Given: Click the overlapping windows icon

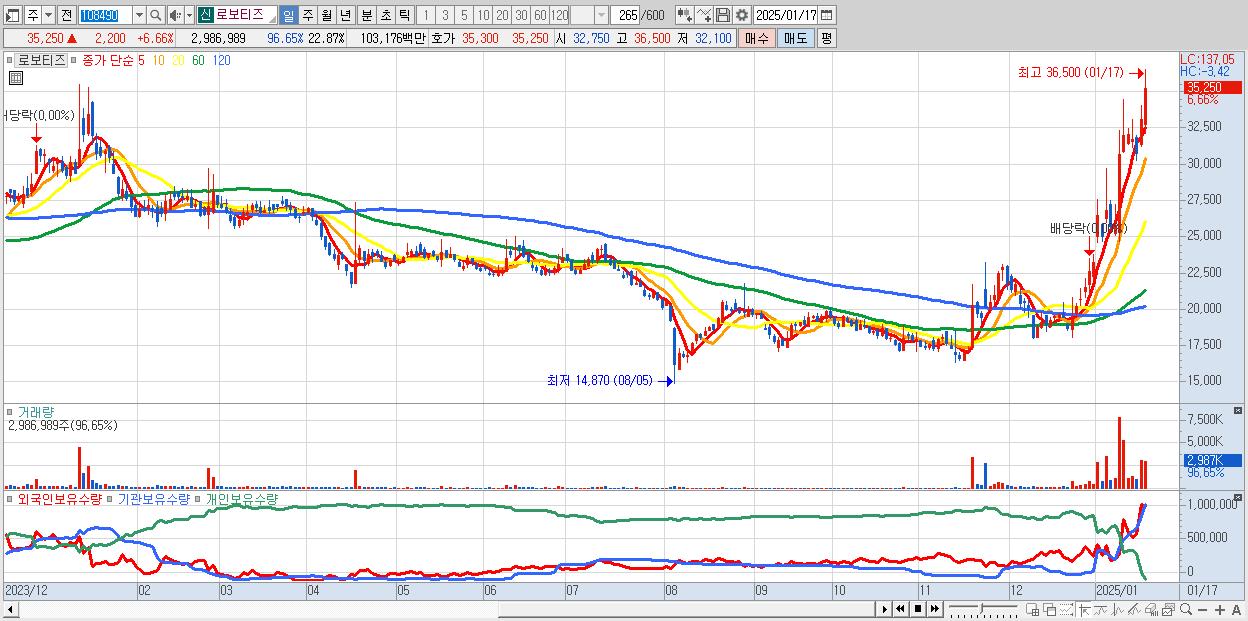Looking at the screenshot, I should coord(1049,610).
